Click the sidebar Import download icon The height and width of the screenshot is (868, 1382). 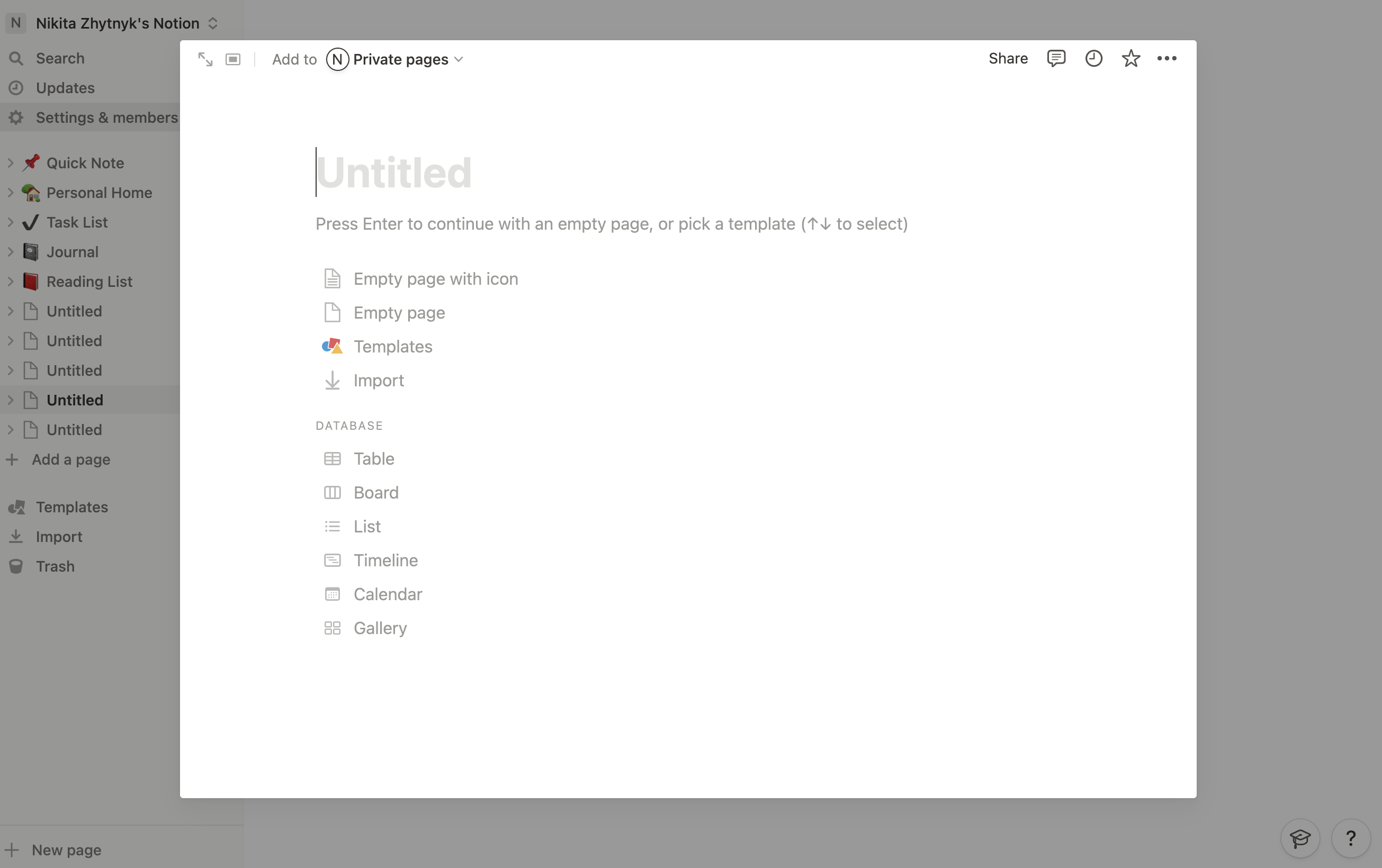16,536
